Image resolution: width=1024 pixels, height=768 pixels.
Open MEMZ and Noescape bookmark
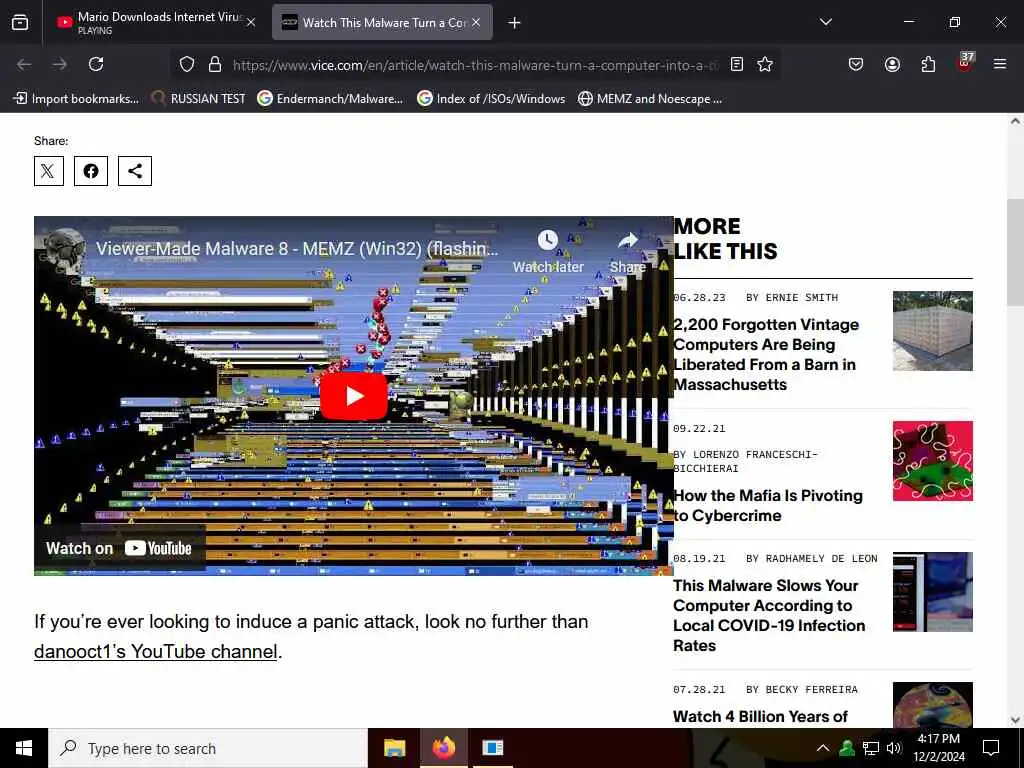[650, 99]
